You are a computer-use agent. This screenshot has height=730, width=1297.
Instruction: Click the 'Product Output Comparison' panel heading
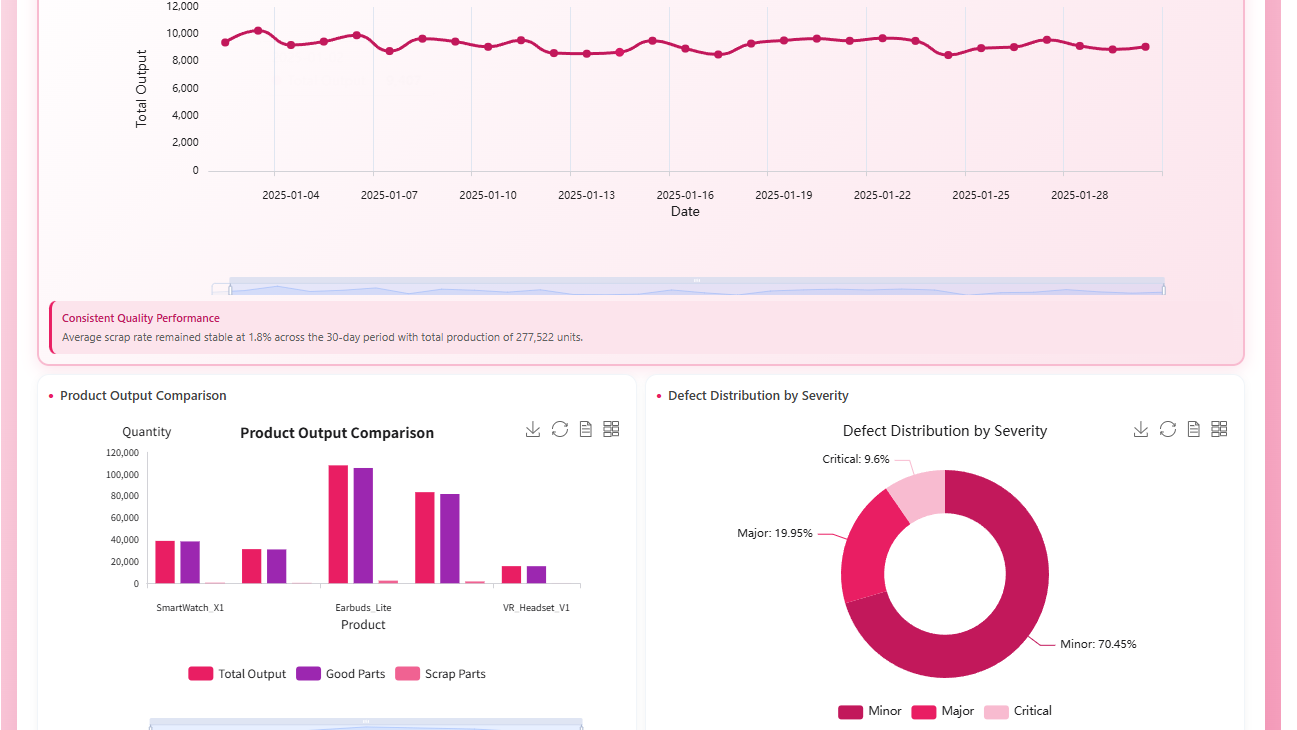(143, 396)
